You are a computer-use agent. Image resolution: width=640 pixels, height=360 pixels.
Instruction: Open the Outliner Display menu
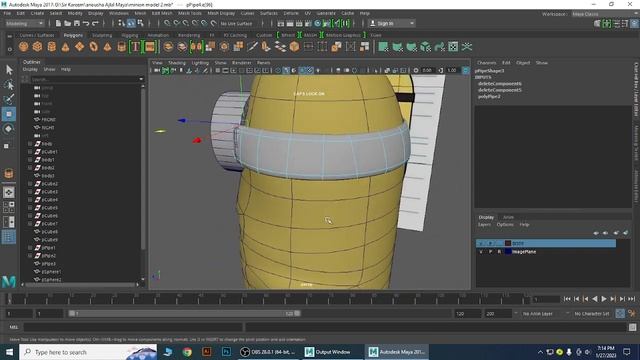coord(30,70)
